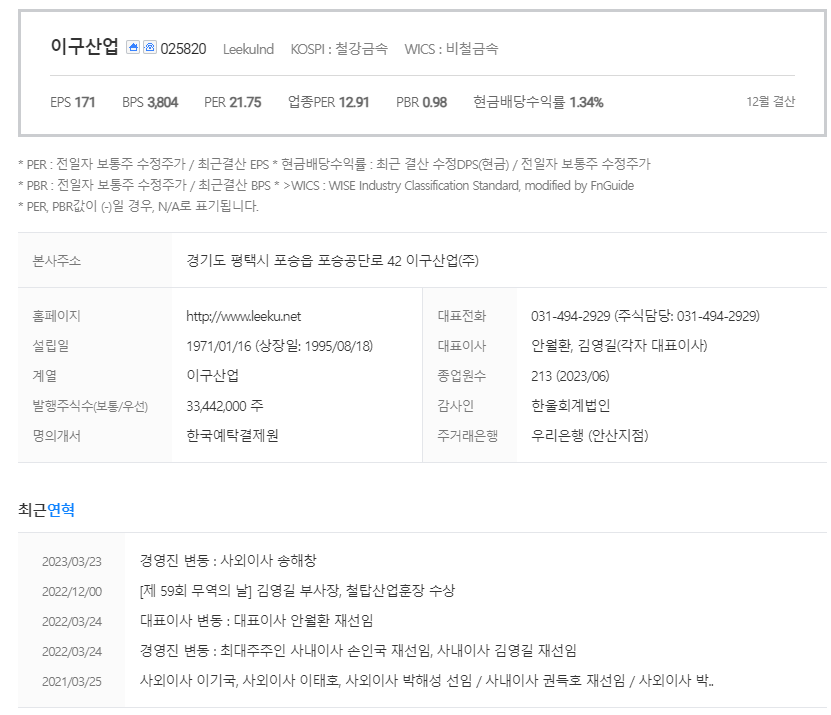Click CEO names '안월환, 김영길(각자 대표이사)'
The image size is (831, 715).
[x=619, y=346]
